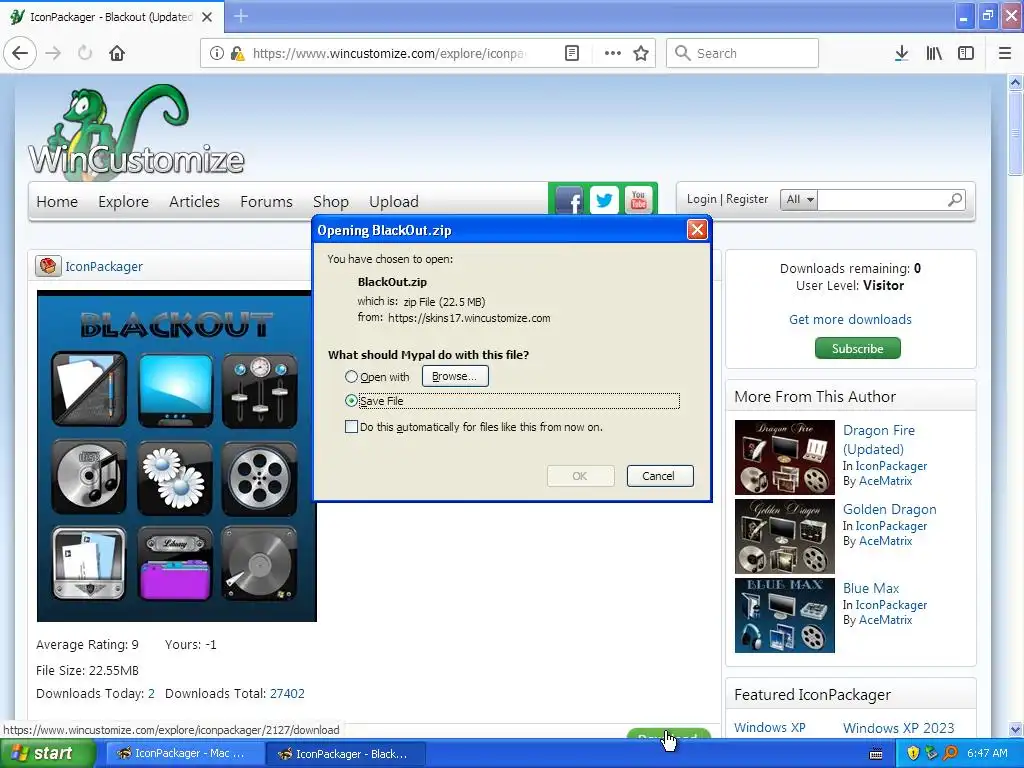
Task: Click the Browse... button in dialog
Action: click(x=455, y=376)
